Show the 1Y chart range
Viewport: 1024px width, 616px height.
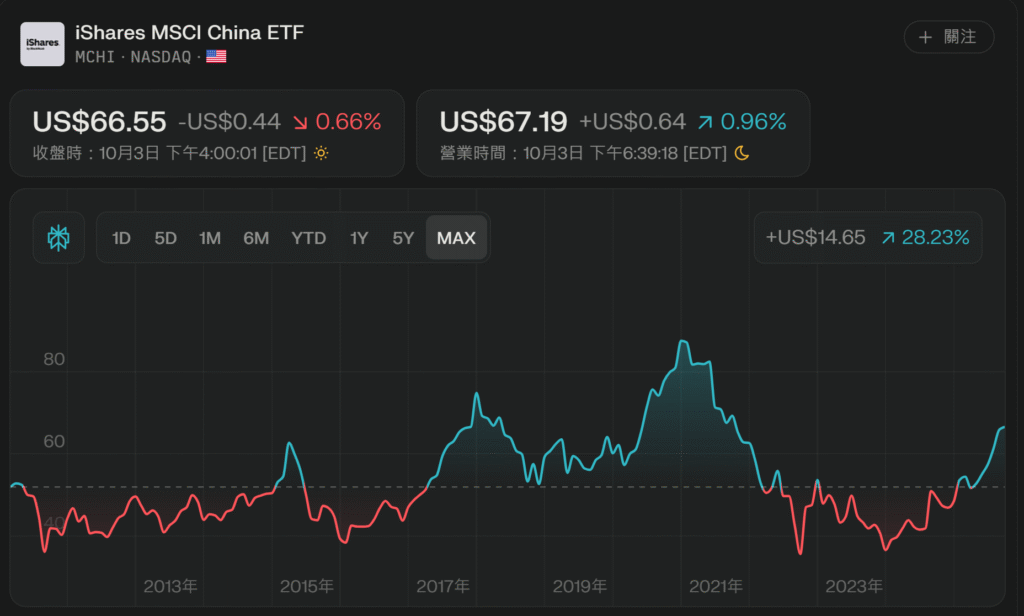(359, 238)
